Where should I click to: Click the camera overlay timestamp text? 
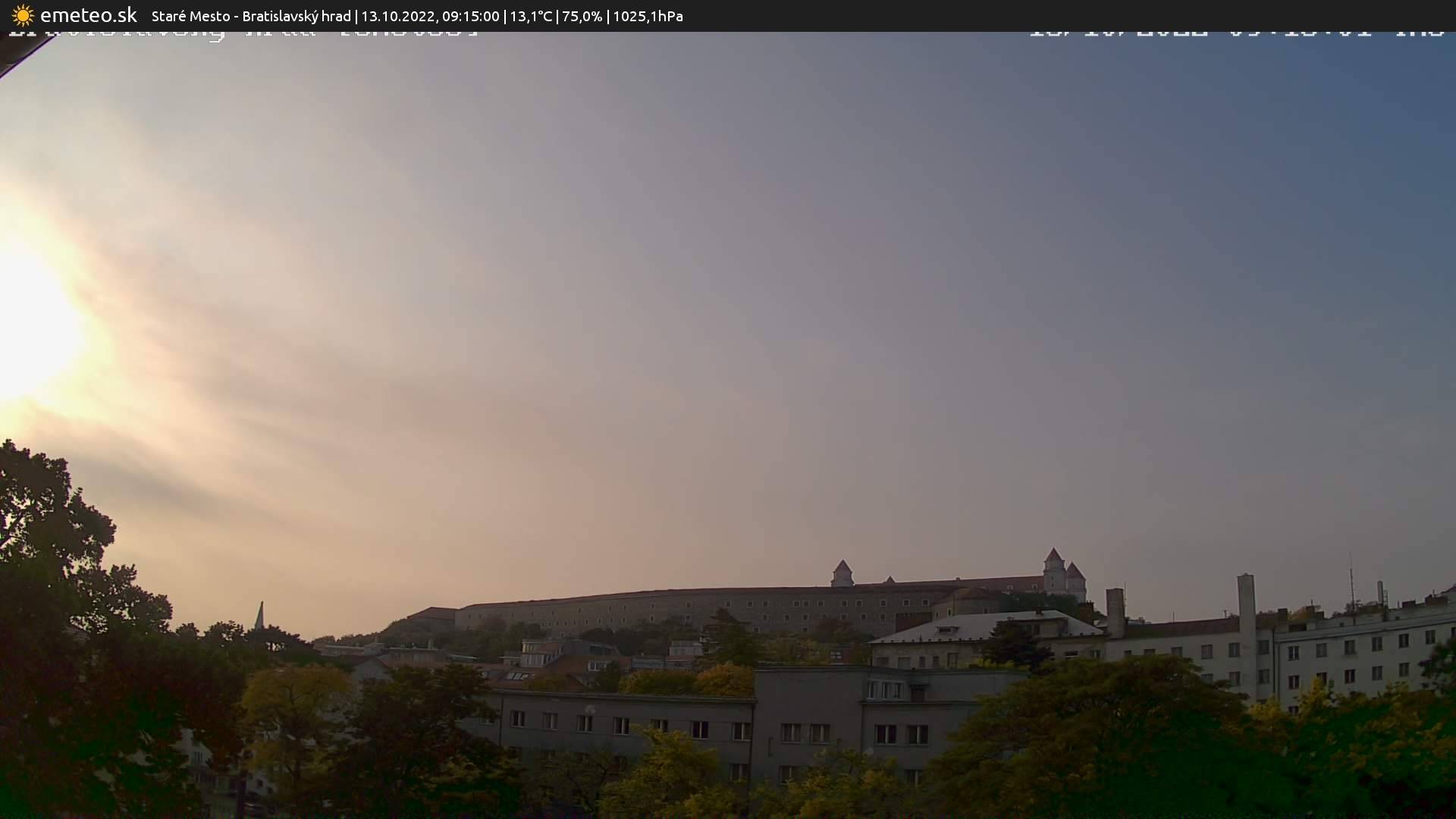tap(1236, 33)
